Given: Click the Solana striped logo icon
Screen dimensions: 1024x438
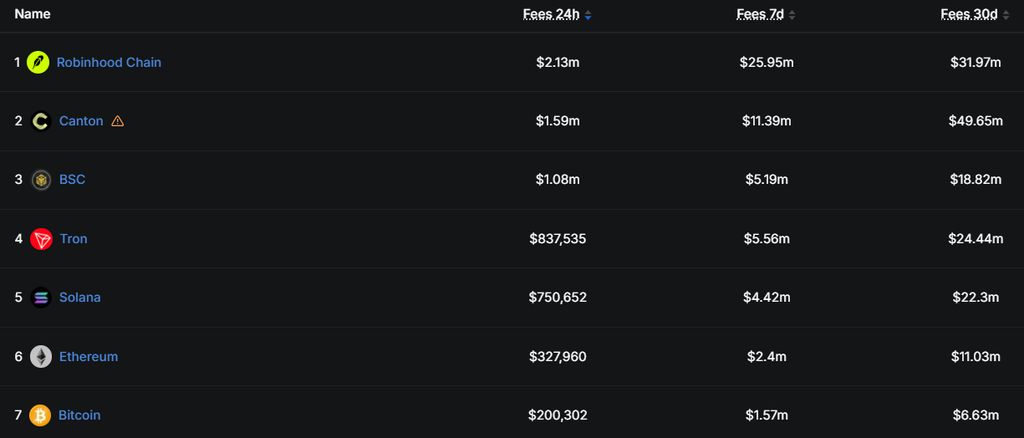Looking at the screenshot, I should 40,298.
